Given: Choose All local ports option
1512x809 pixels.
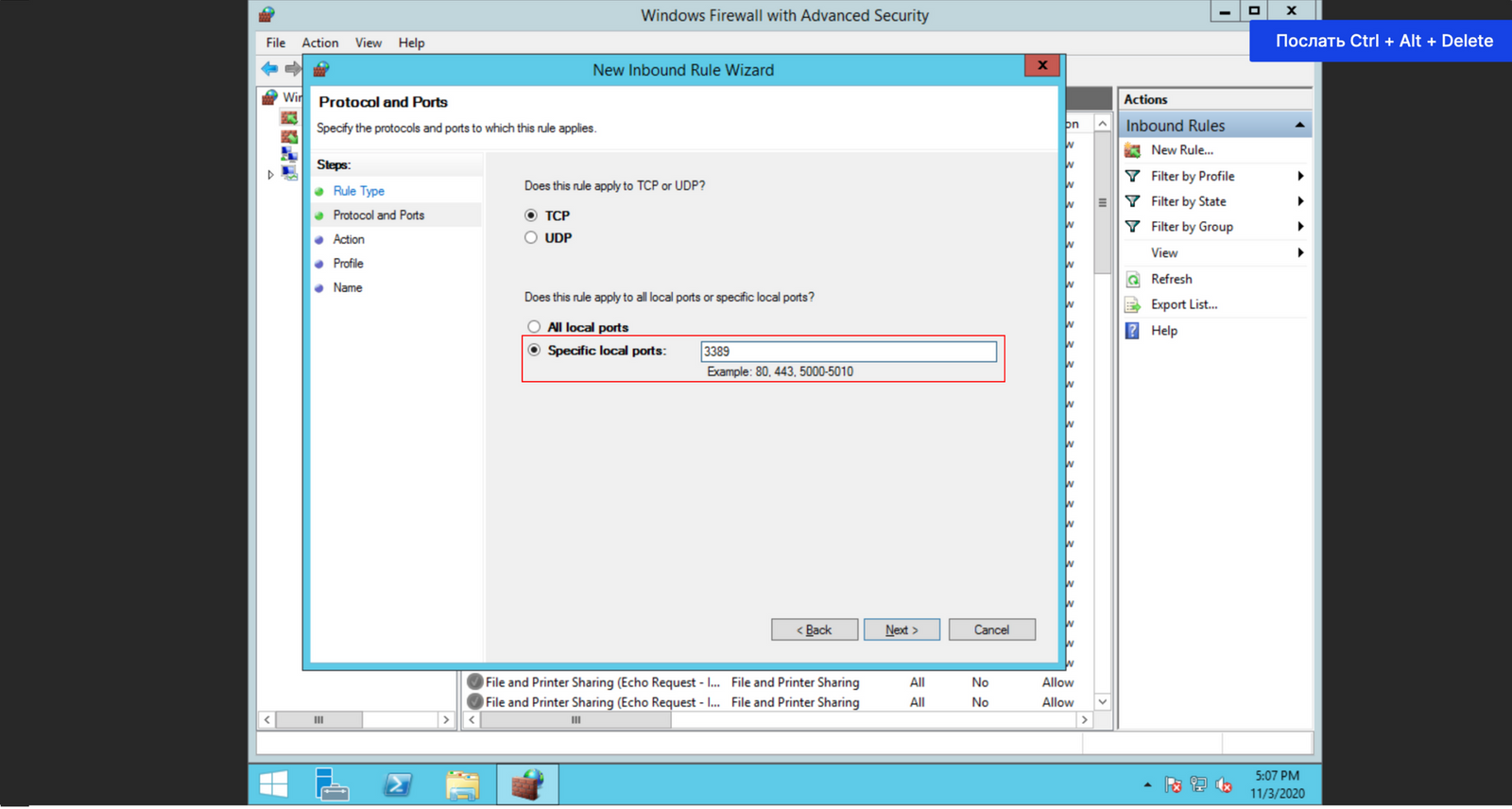Looking at the screenshot, I should click(534, 326).
